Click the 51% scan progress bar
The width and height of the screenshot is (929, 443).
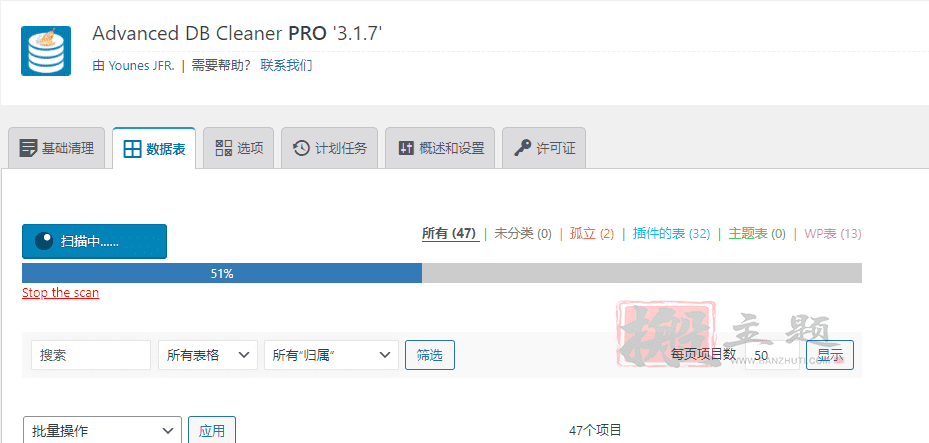pos(441,274)
